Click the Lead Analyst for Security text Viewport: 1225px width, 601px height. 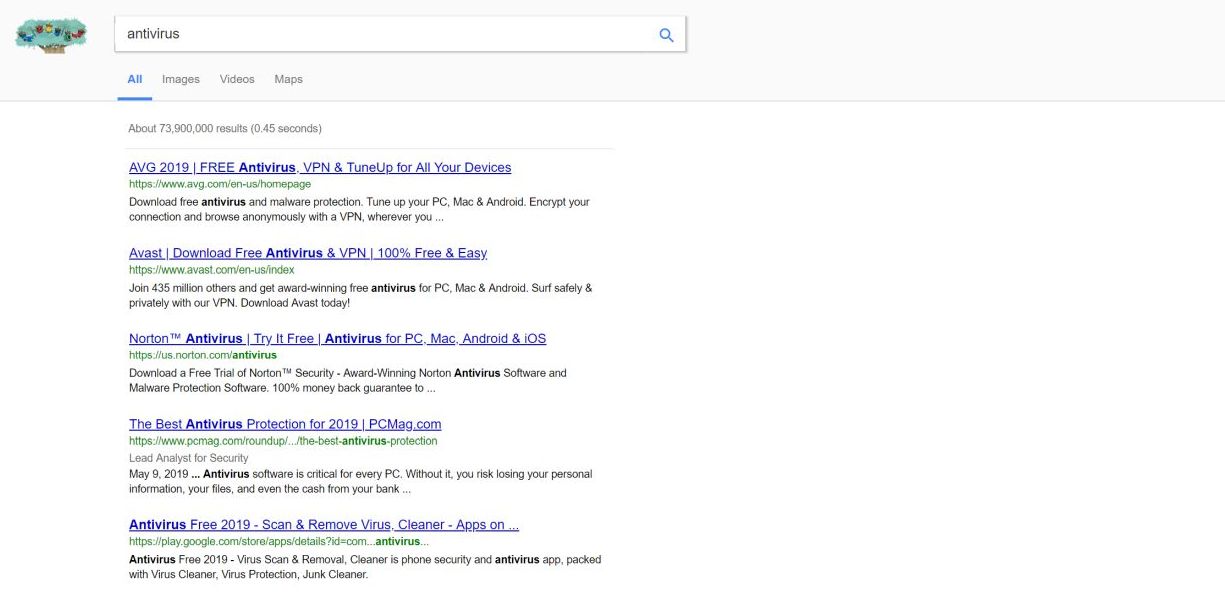(x=189, y=458)
